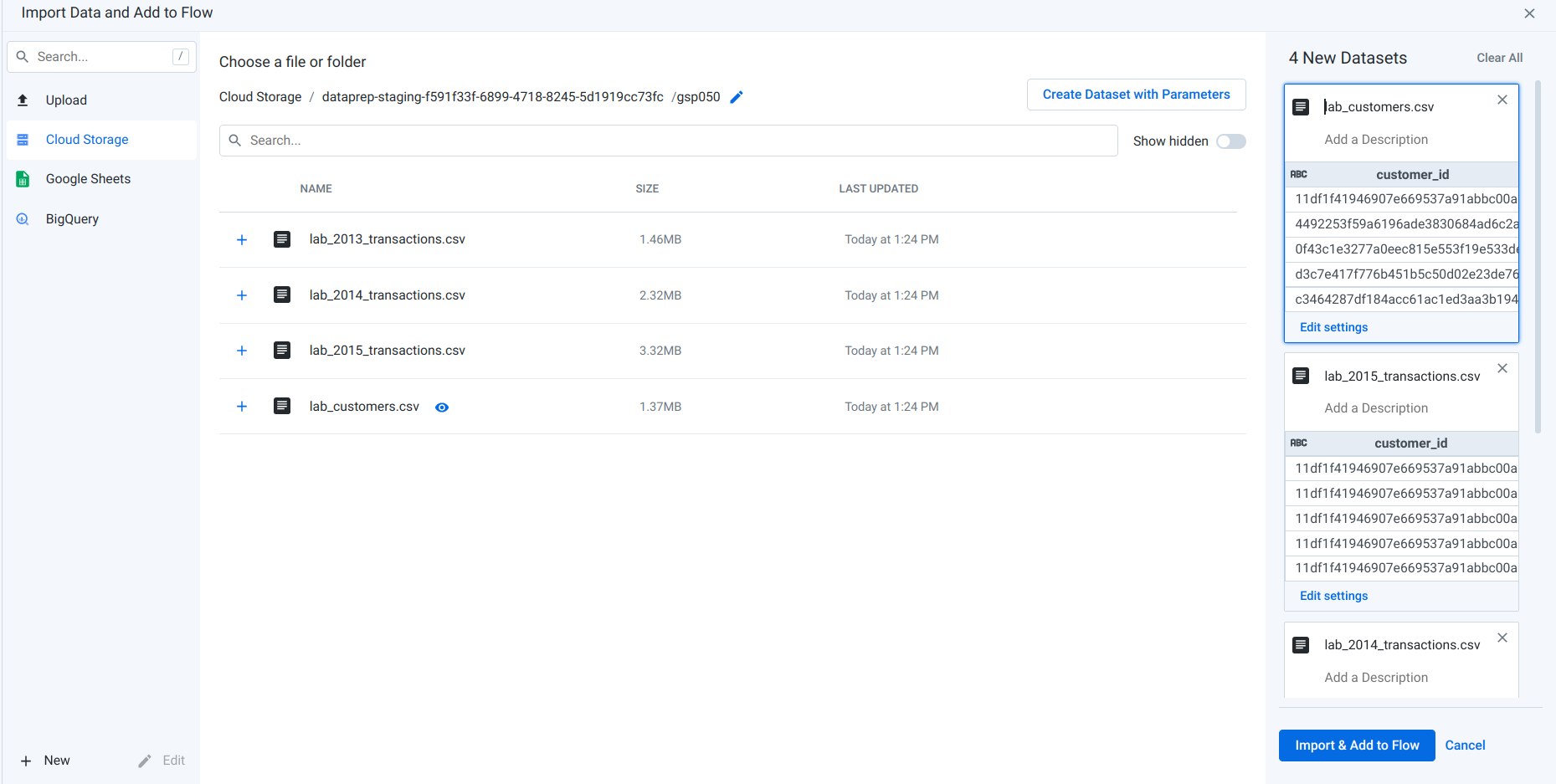This screenshot has width=1556, height=784.
Task: Open Google Sheets source via its green icon
Action: tap(23, 178)
